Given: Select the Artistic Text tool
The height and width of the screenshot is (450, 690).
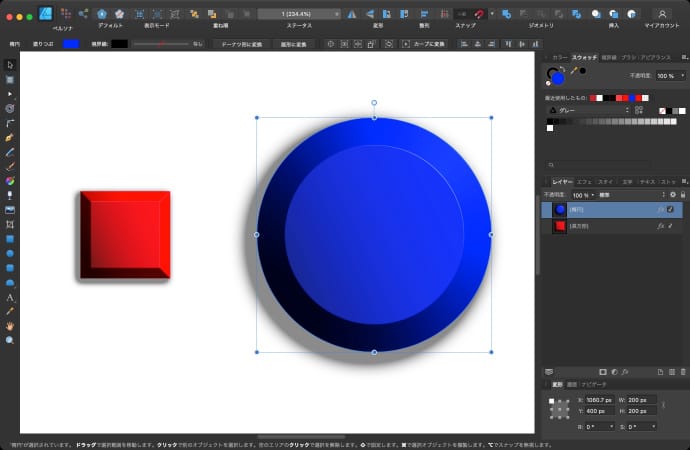Looking at the screenshot, I should [x=10, y=297].
